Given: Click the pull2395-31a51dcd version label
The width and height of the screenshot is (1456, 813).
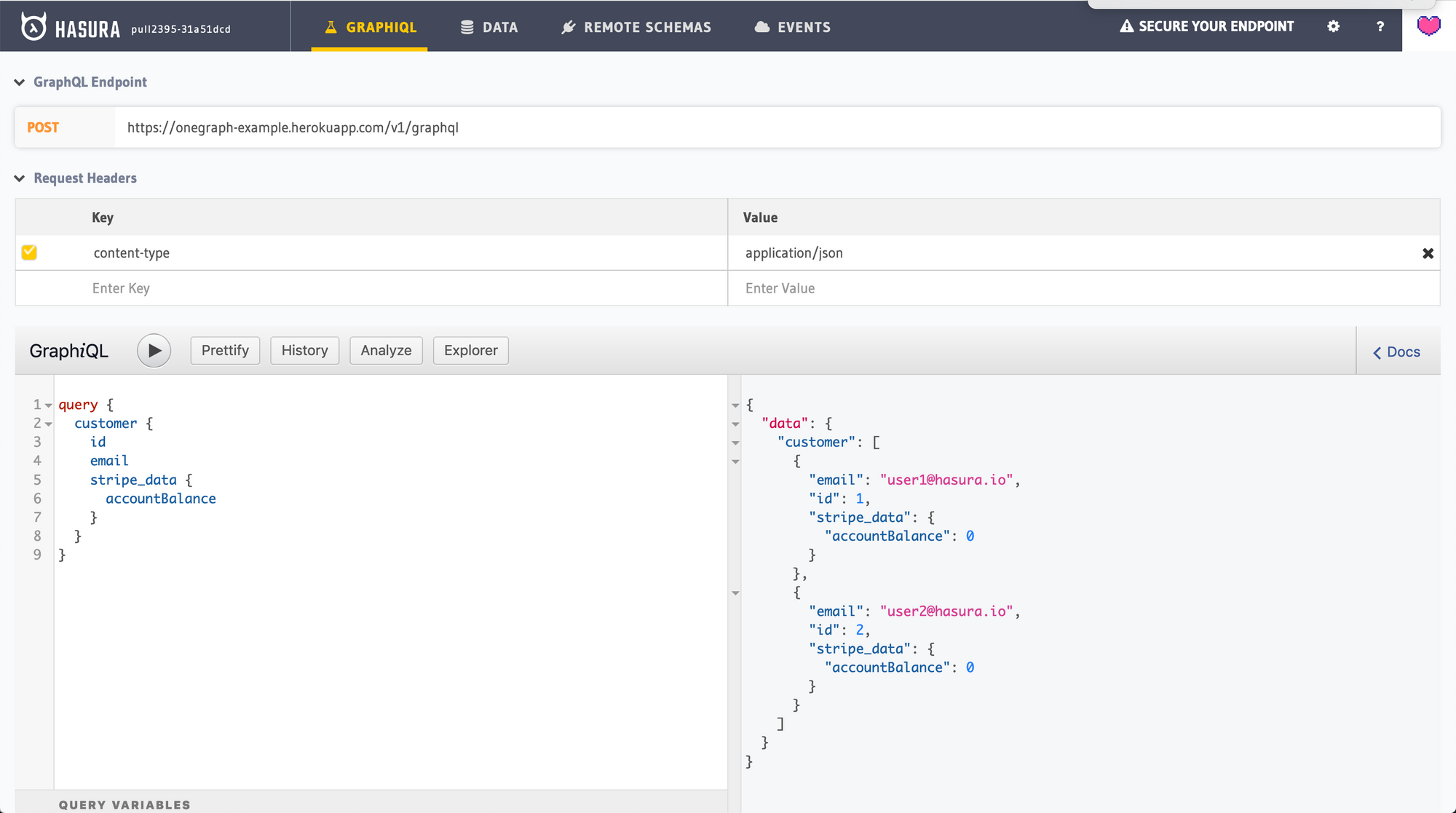Looking at the screenshot, I should pyautogui.click(x=181, y=29).
